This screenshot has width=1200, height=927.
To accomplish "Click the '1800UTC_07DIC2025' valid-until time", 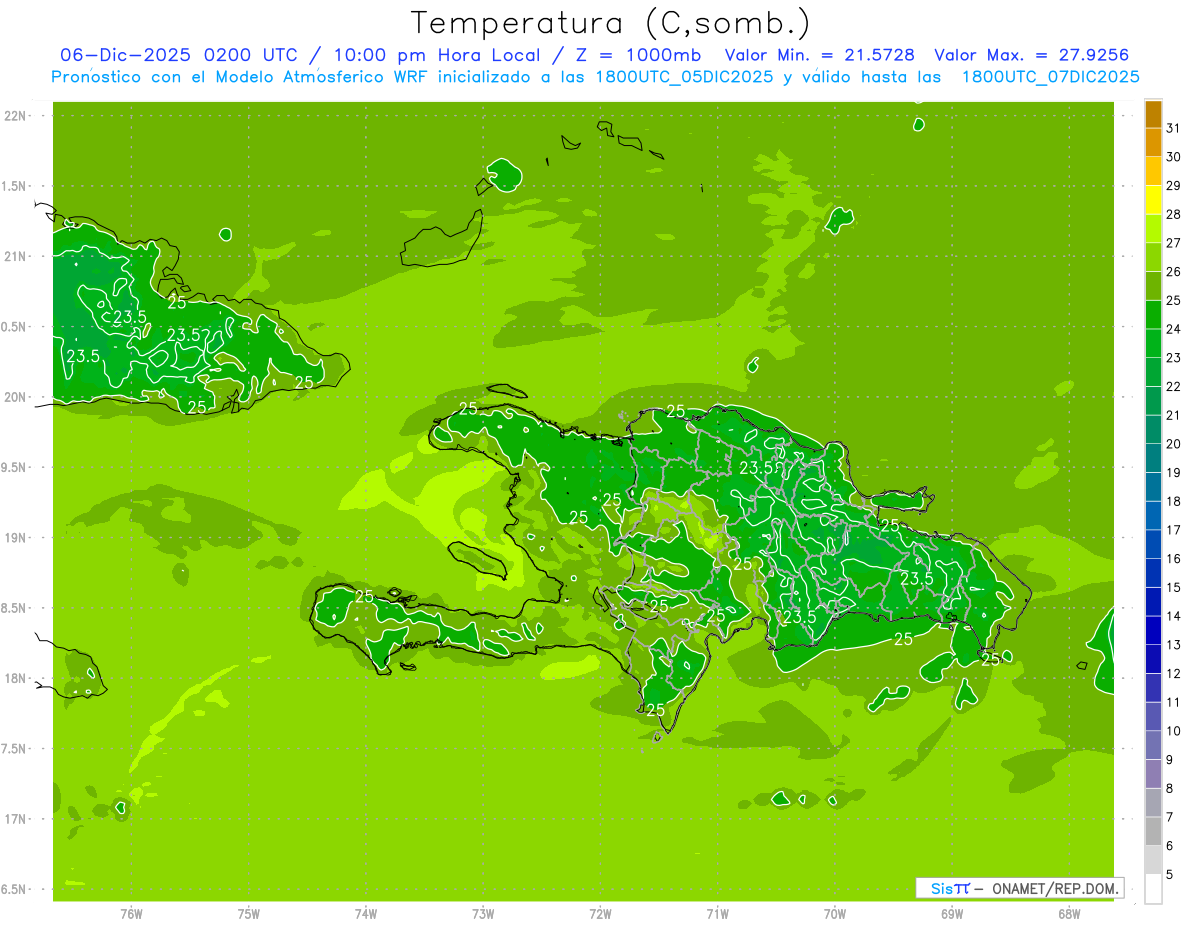I will pyautogui.click(x=1050, y=77).
